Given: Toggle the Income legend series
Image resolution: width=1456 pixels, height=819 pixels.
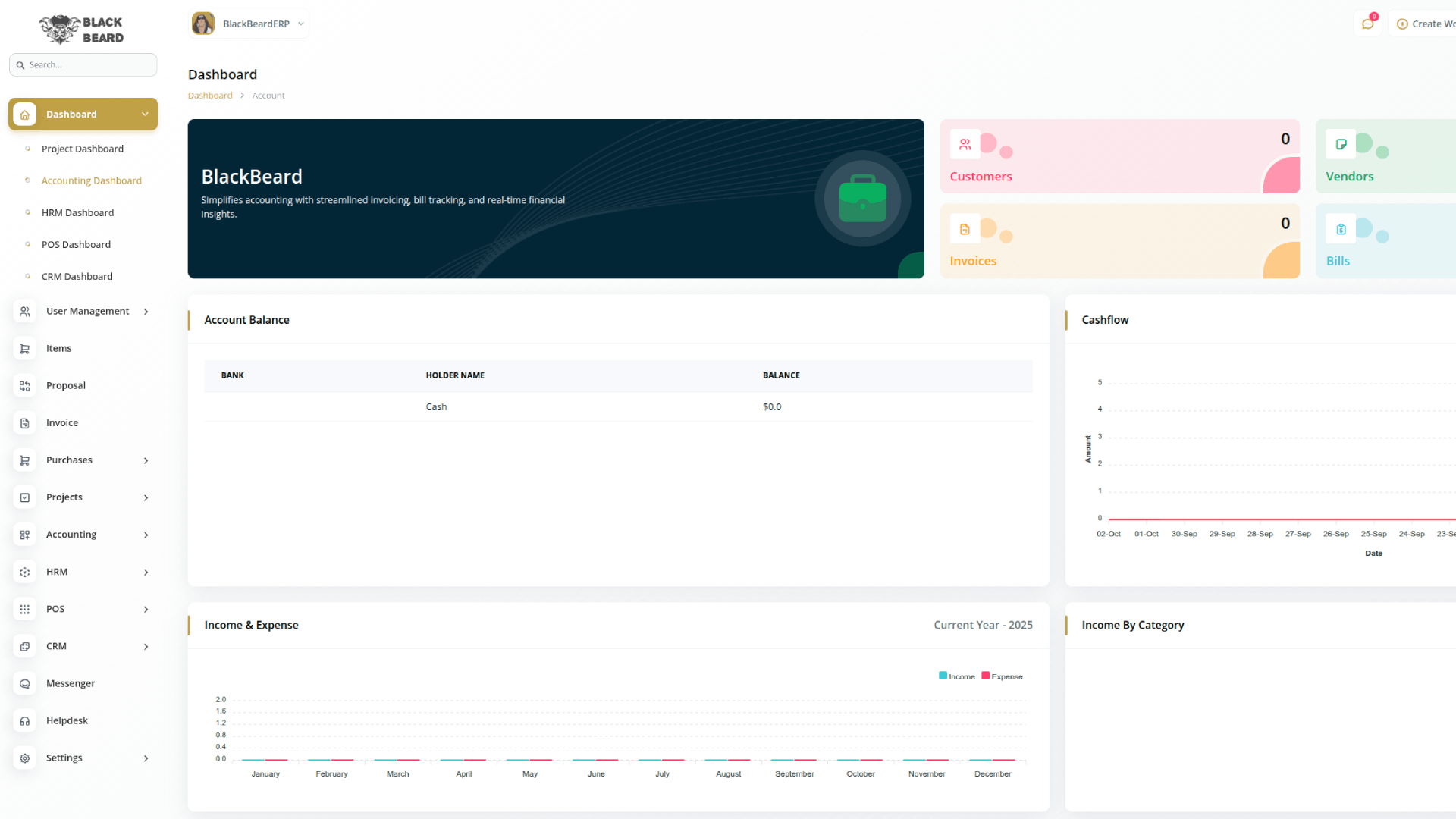Looking at the screenshot, I should [956, 676].
